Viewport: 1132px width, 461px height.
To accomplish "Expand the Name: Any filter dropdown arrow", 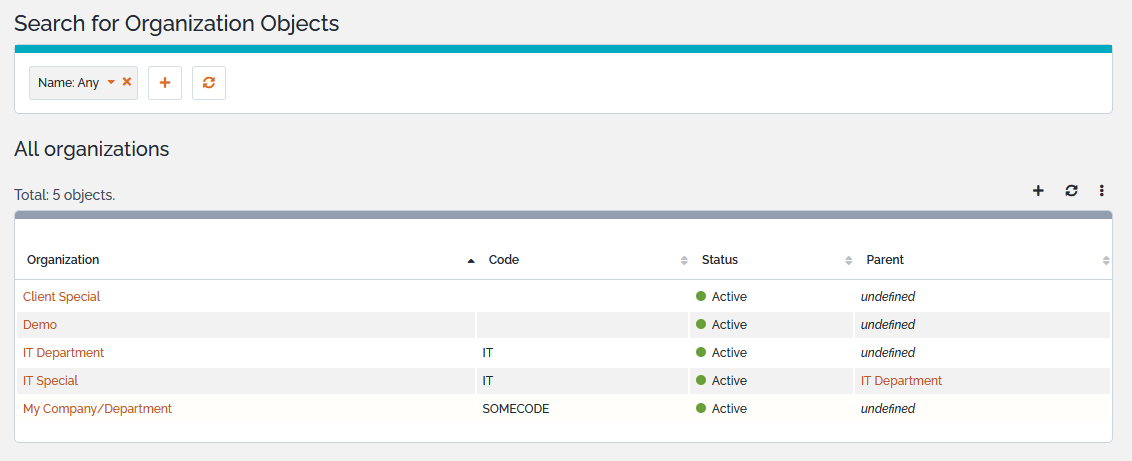I will [x=111, y=83].
